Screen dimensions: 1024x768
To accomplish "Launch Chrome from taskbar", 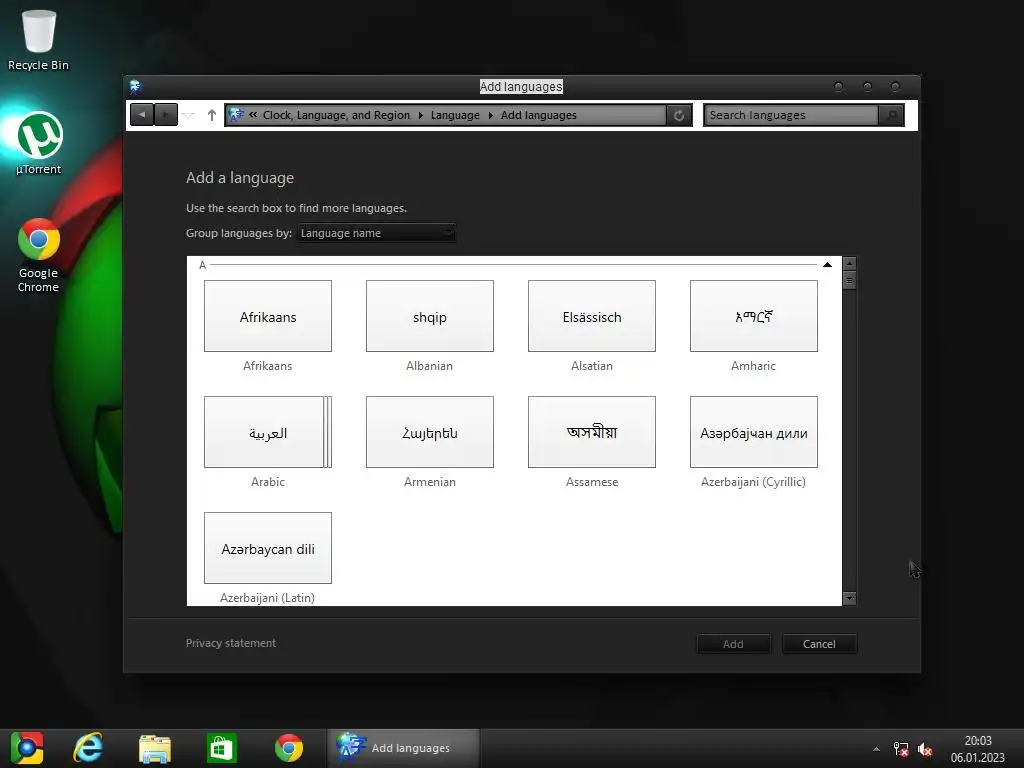I will coord(289,748).
